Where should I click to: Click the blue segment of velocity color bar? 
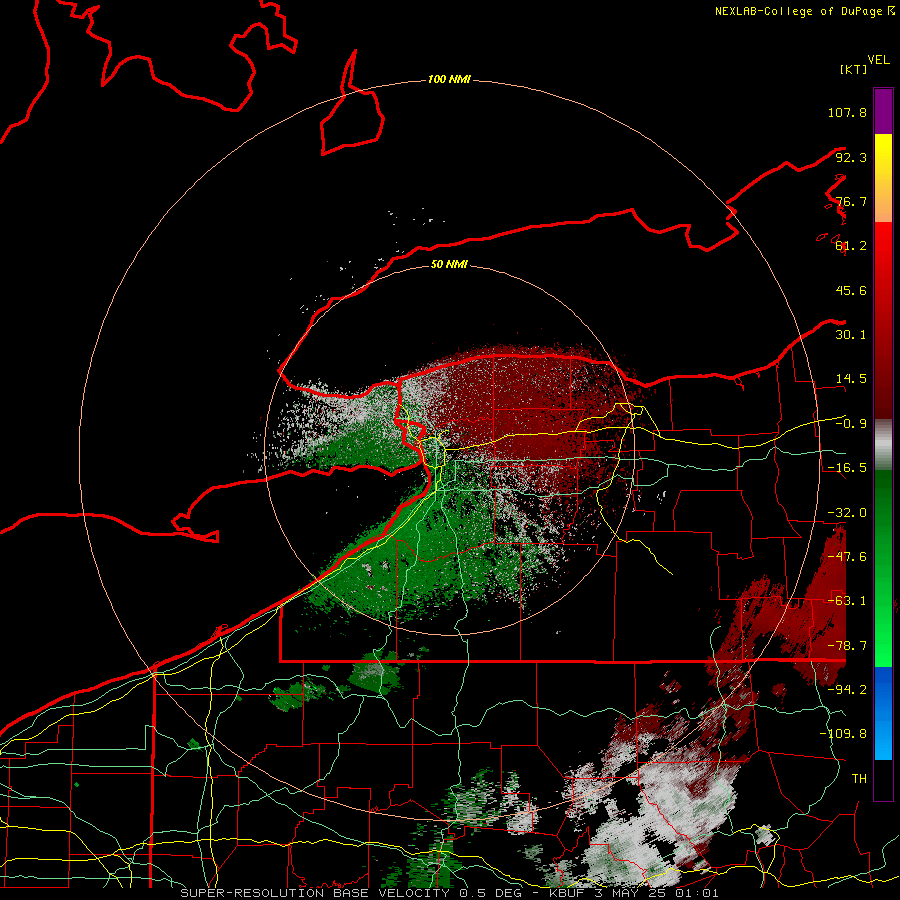883,713
